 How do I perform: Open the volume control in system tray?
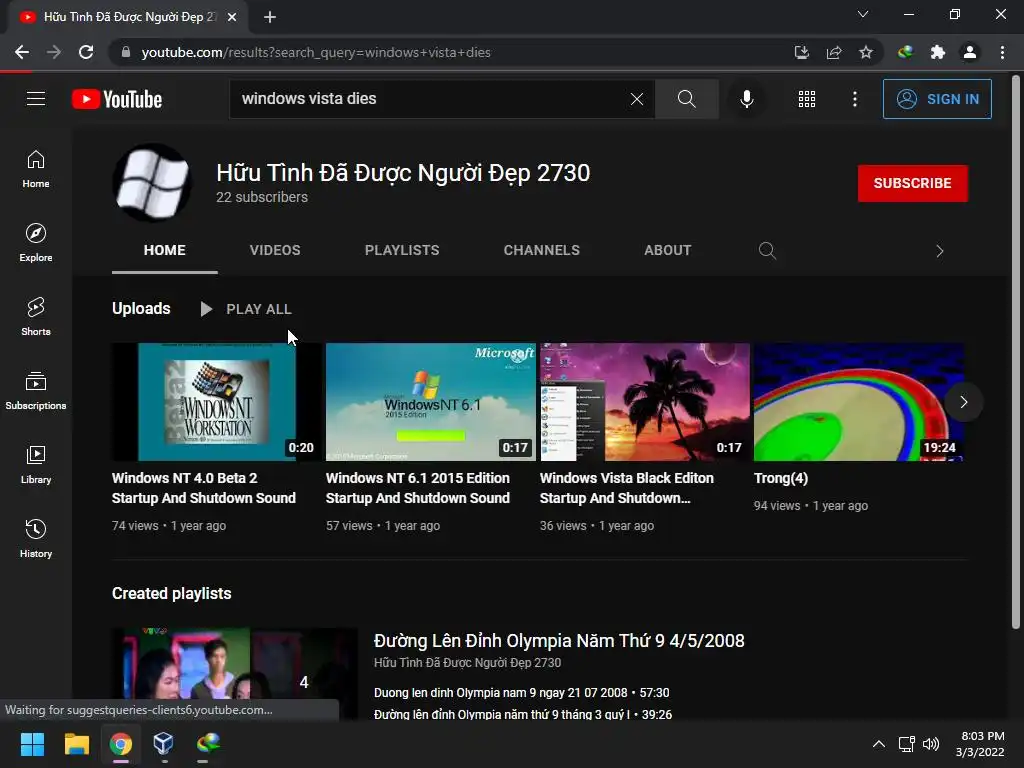(x=931, y=744)
